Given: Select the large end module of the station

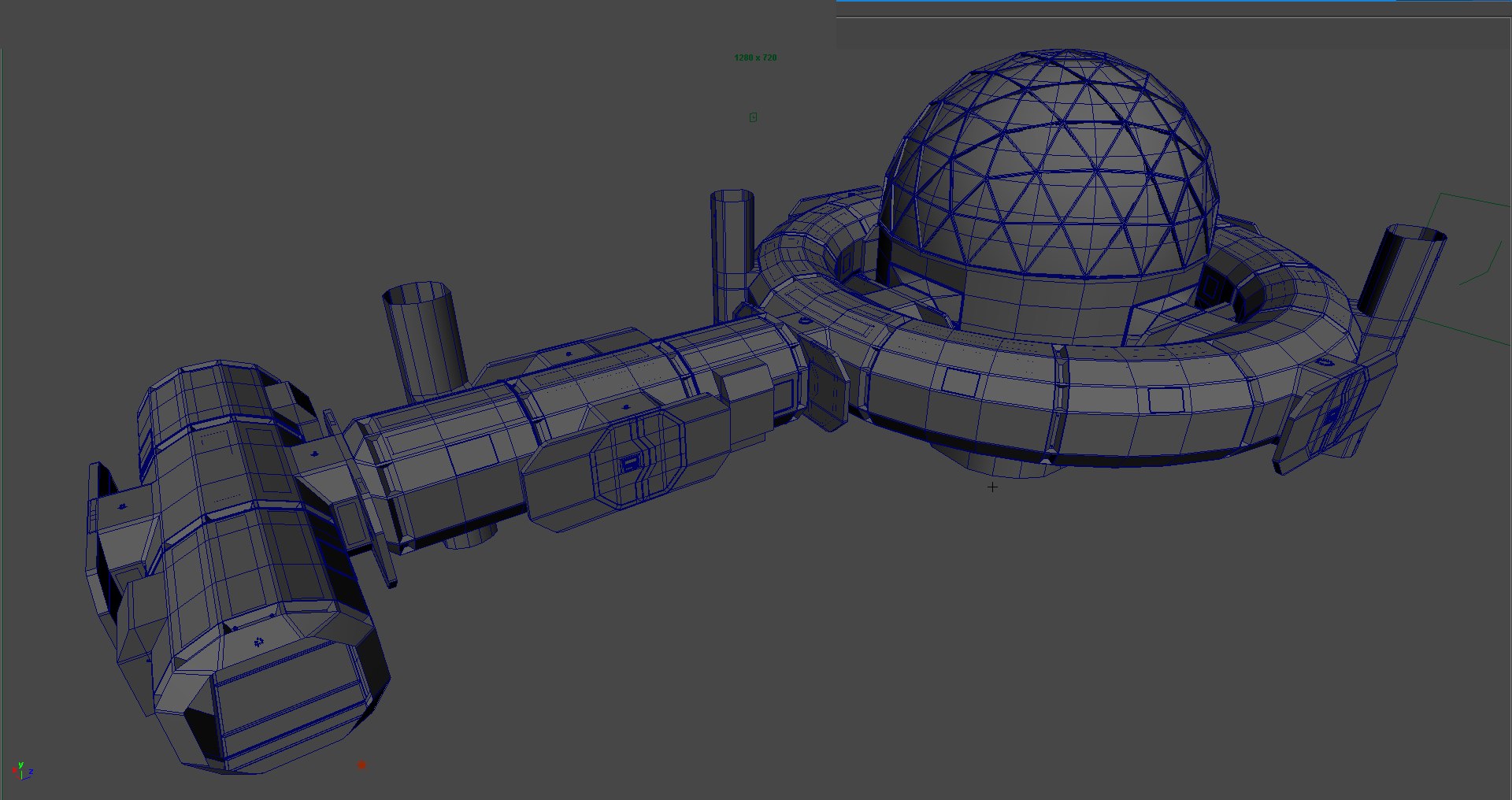Looking at the screenshot, I should coord(236,567).
